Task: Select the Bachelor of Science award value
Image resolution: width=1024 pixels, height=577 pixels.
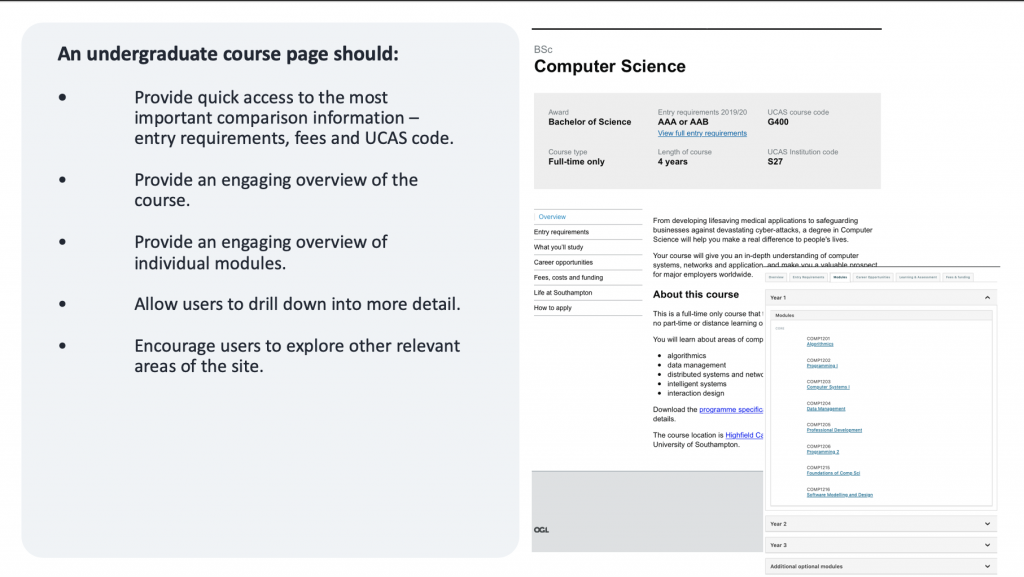Action: (590, 122)
